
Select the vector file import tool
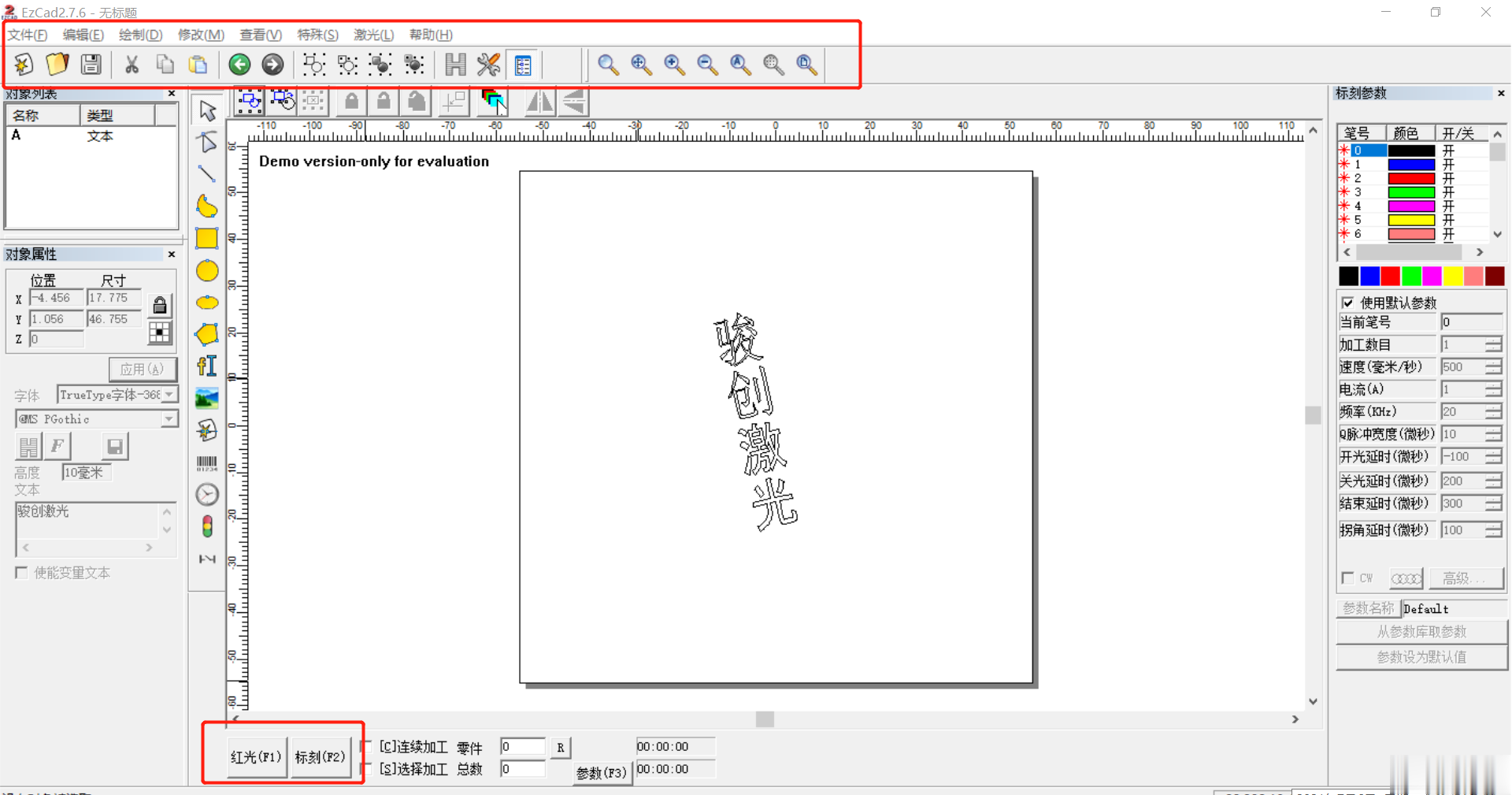click(x=207, y=430)
